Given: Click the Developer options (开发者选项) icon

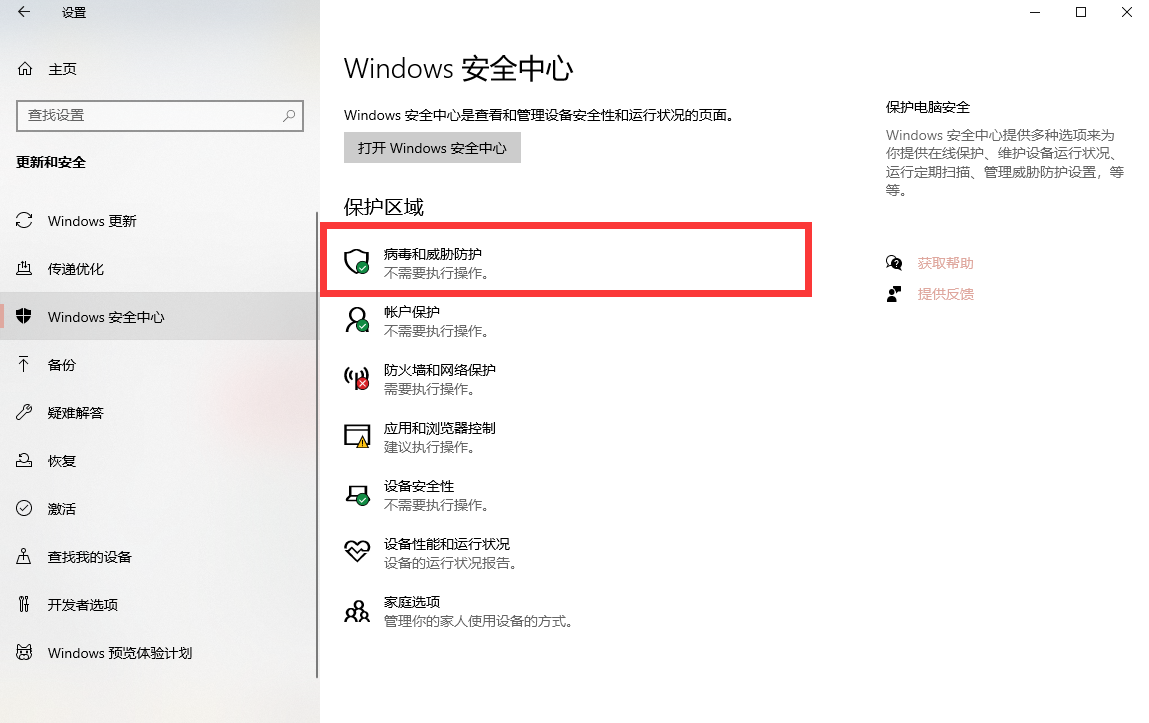Looking at the screenshot, I should tap(24, 604).
